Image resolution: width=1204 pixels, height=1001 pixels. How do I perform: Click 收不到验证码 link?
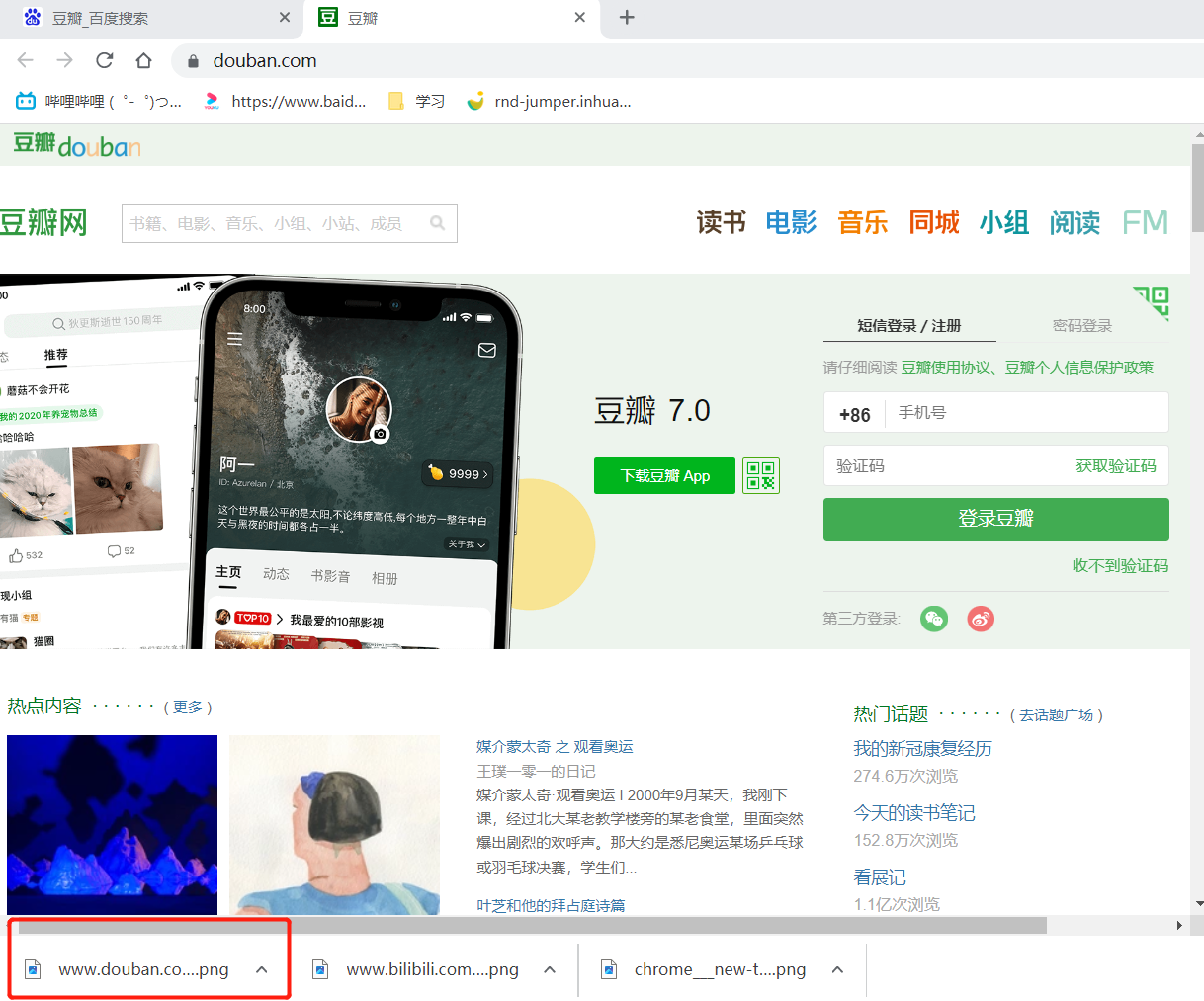(1120, 565)
